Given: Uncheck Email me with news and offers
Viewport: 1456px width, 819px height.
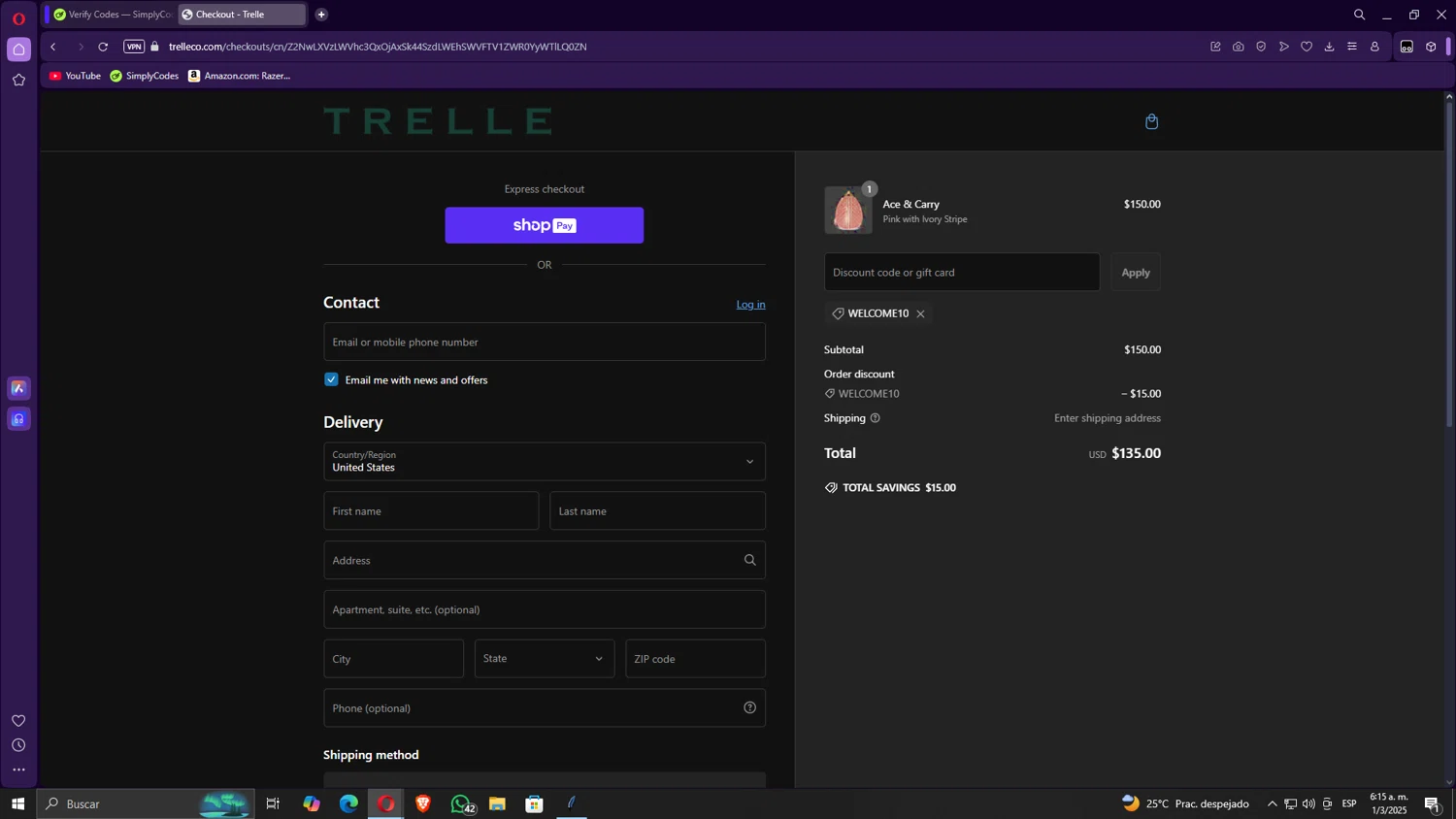Looking at the screenshot, I should pos(331,379).
